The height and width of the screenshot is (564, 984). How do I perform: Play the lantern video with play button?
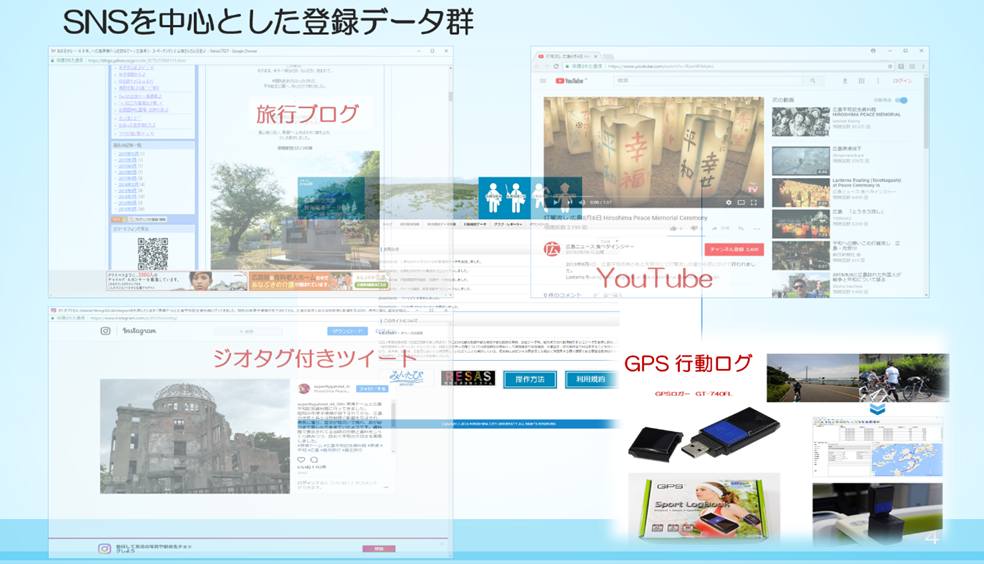coord(555,202)
